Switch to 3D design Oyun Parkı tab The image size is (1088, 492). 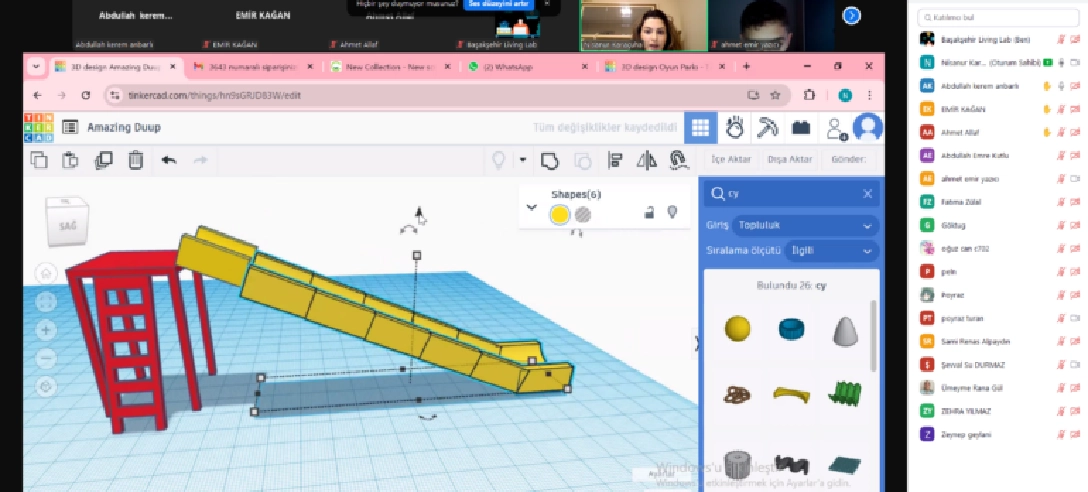665,67
